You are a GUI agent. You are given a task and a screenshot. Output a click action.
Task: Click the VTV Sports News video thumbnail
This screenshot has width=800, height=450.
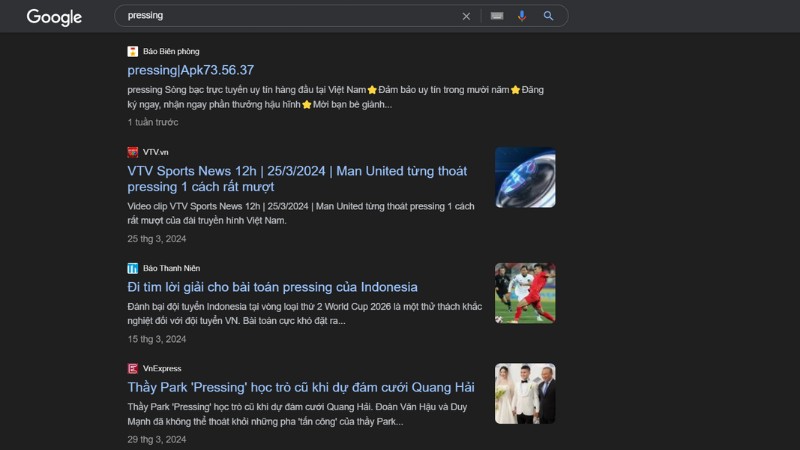525,178
